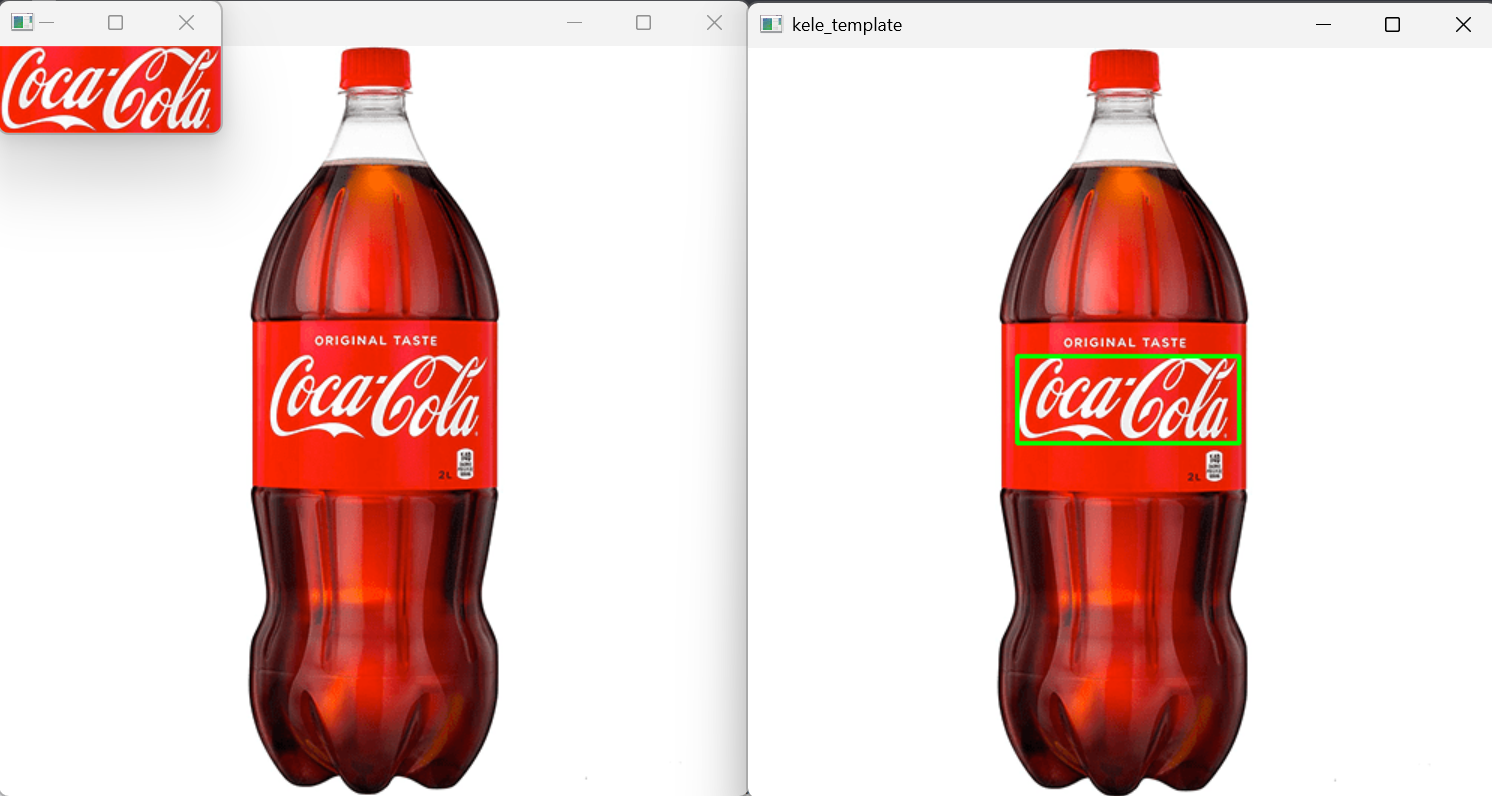Click the Coca-Cola logo on kele_template bottle
The width and height of the screenshot is (1492, 796).
click(x=1128, y=400)
